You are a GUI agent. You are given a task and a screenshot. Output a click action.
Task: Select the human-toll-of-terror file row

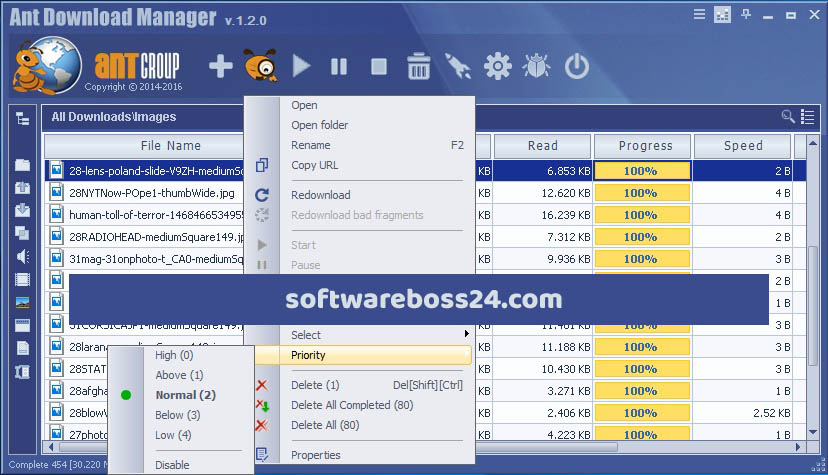pyautogui.click(x=156, y=215)
